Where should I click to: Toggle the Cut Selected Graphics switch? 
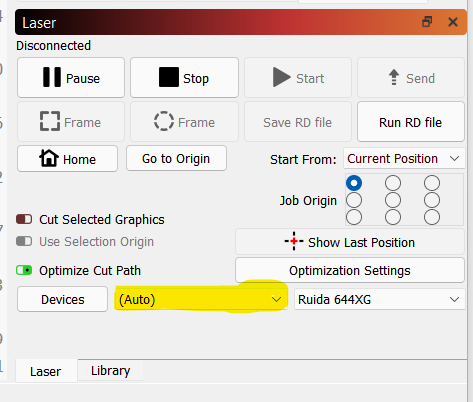(x=24, y=219)
